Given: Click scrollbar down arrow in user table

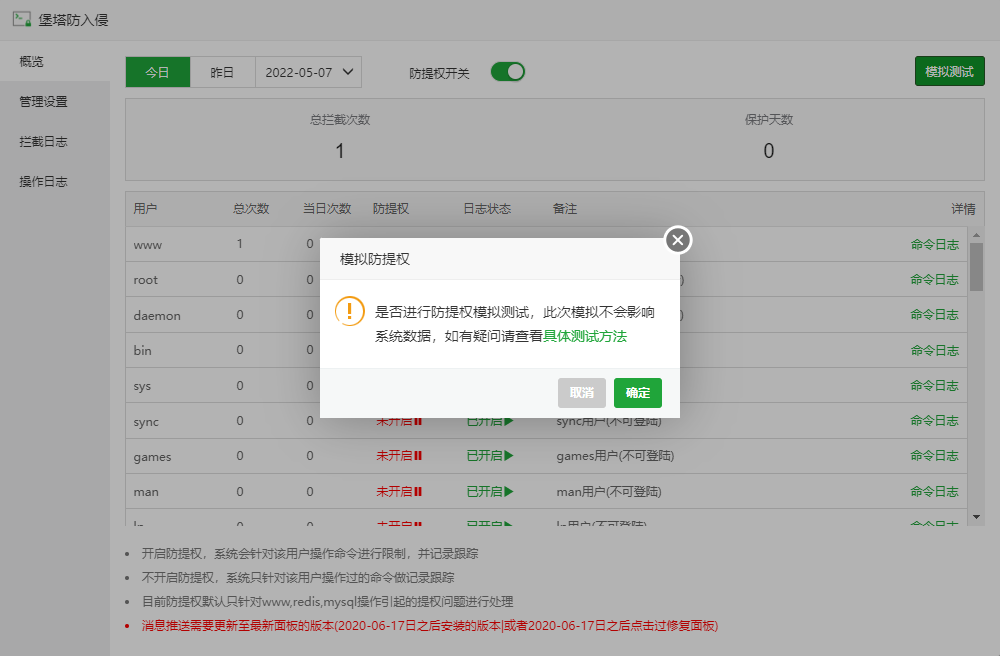Looking at the screenshot, I should click(x=976, y=516).
